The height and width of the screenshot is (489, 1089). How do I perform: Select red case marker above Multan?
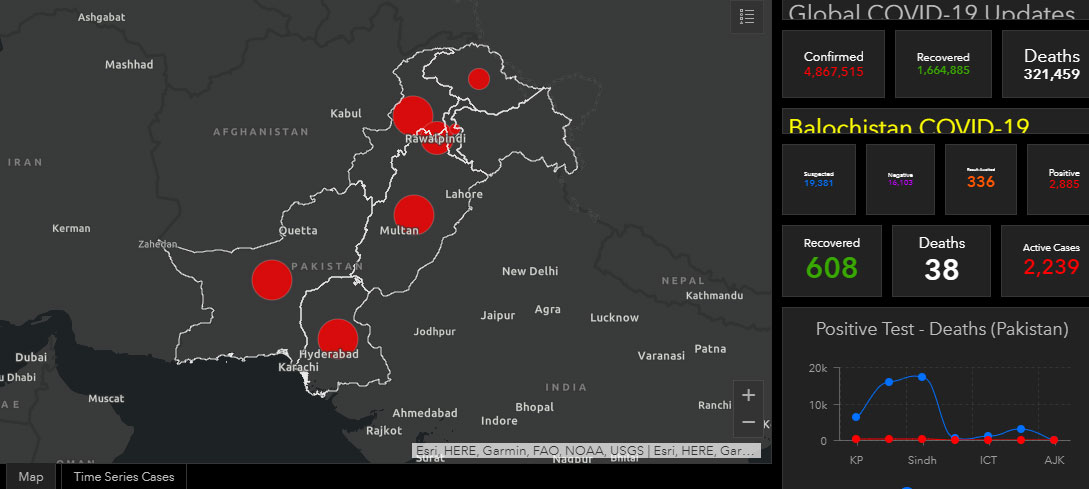[413, 214]
